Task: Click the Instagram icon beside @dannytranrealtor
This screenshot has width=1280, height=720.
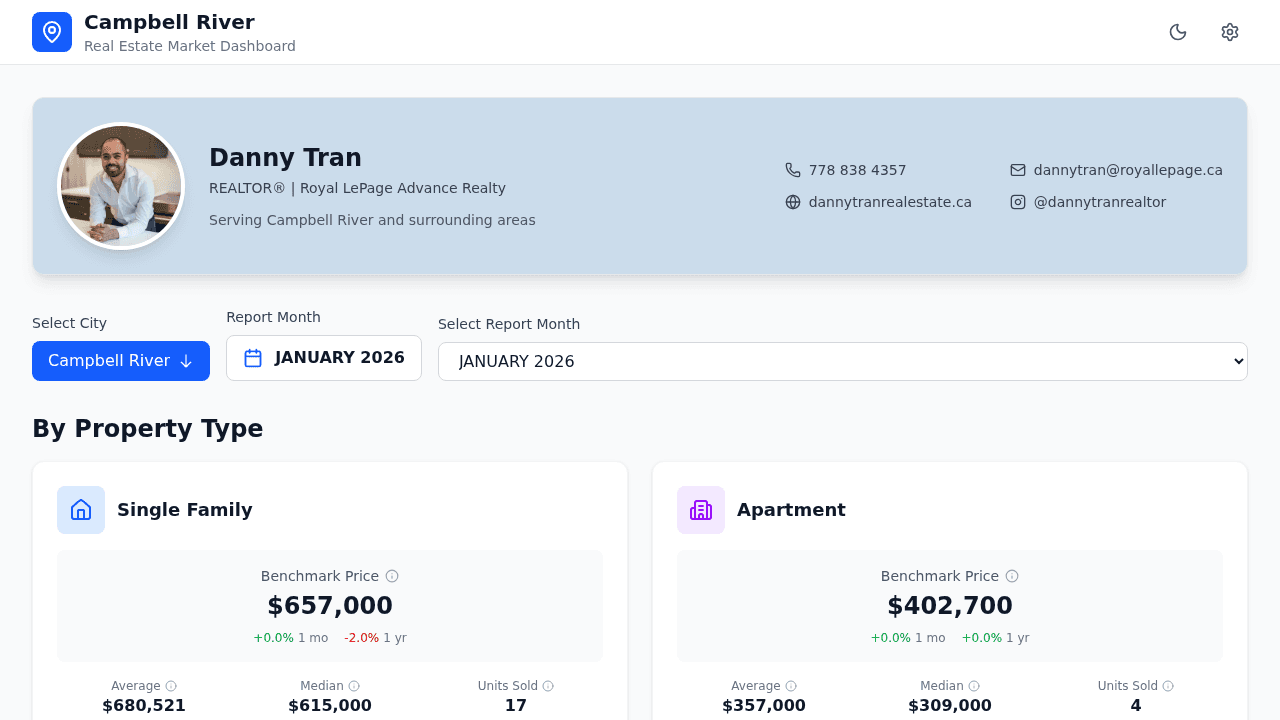Action: click(1017, 201)
